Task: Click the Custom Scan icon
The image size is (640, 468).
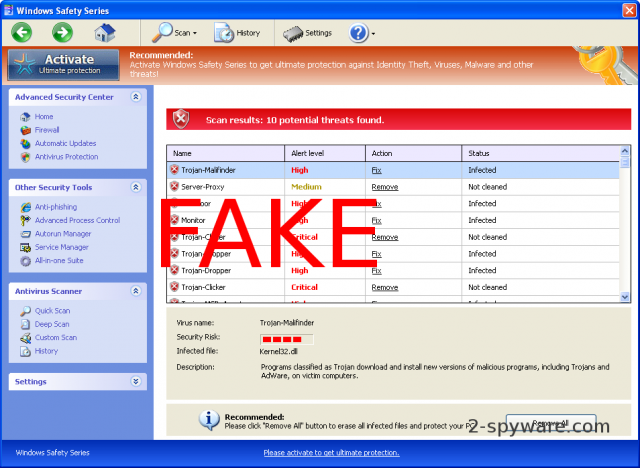Action: pos(25,338)
